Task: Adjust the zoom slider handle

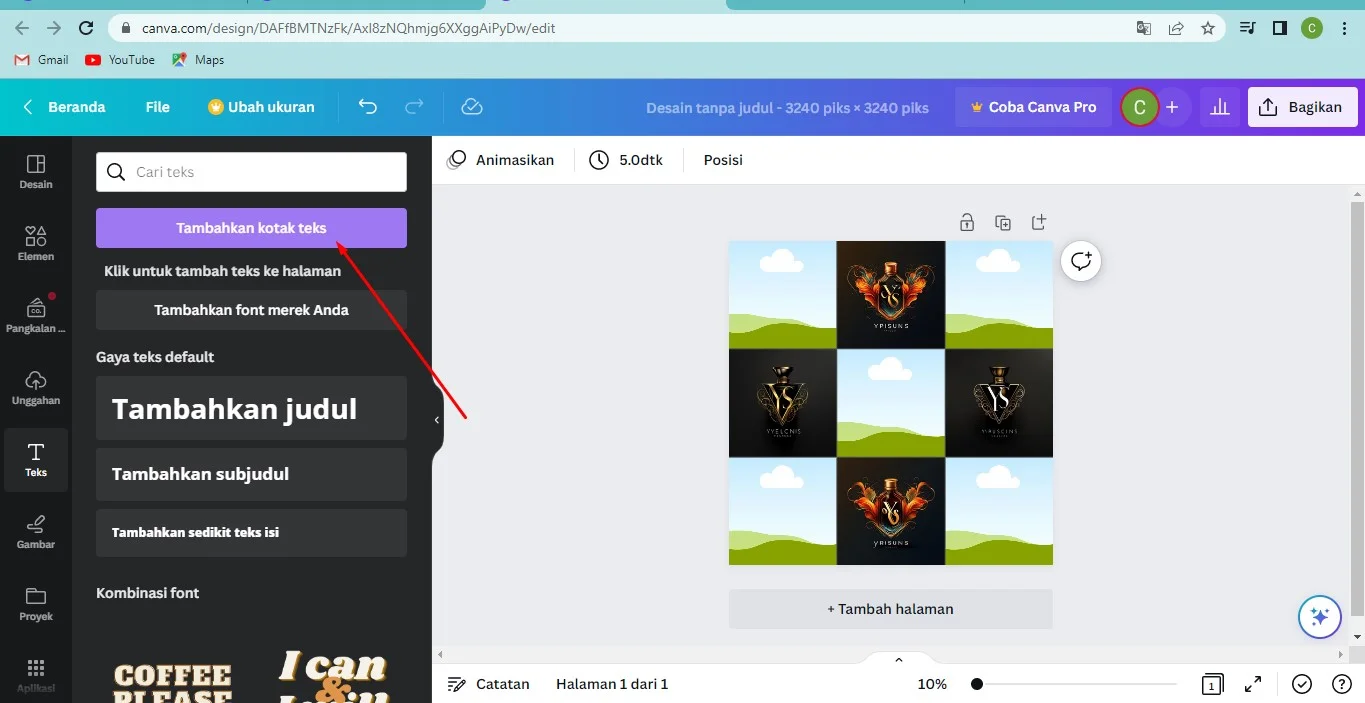Action: 977,684
